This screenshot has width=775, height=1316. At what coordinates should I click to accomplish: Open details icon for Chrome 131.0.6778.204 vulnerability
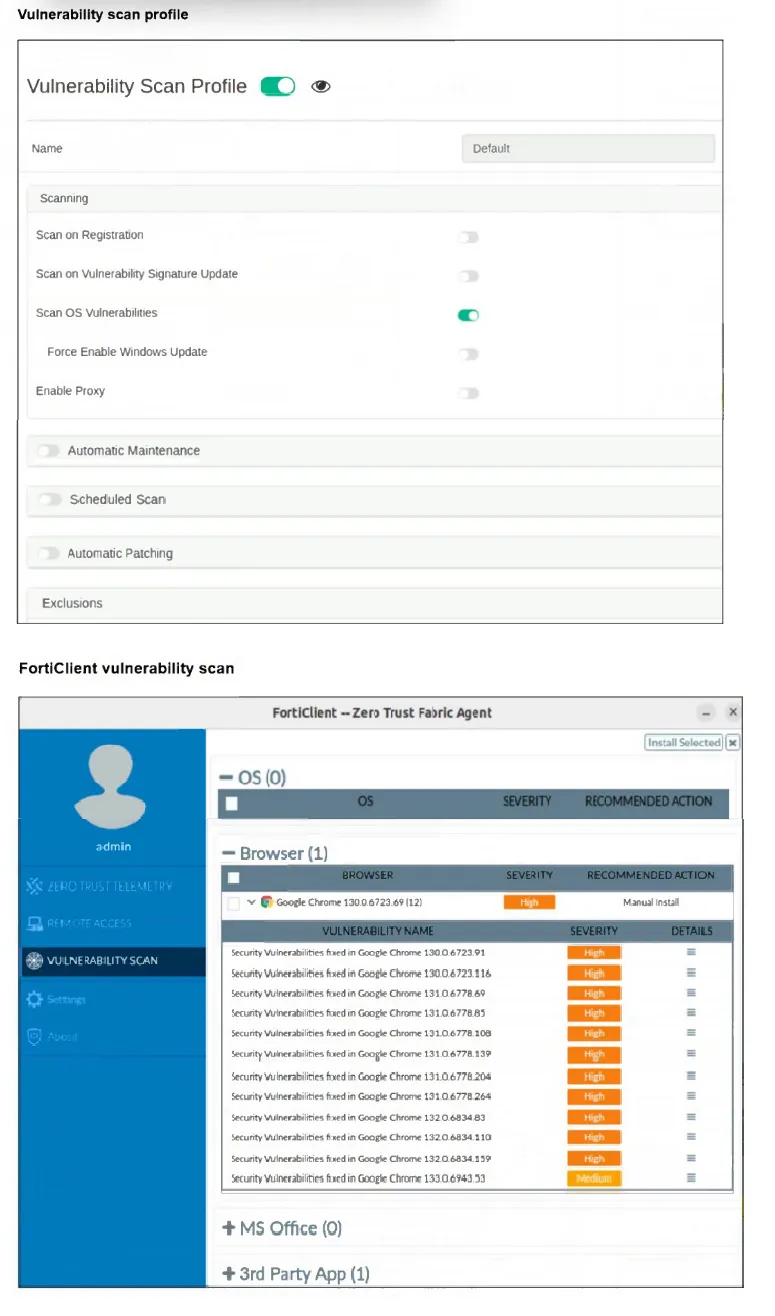click(x=691, y=1076)
